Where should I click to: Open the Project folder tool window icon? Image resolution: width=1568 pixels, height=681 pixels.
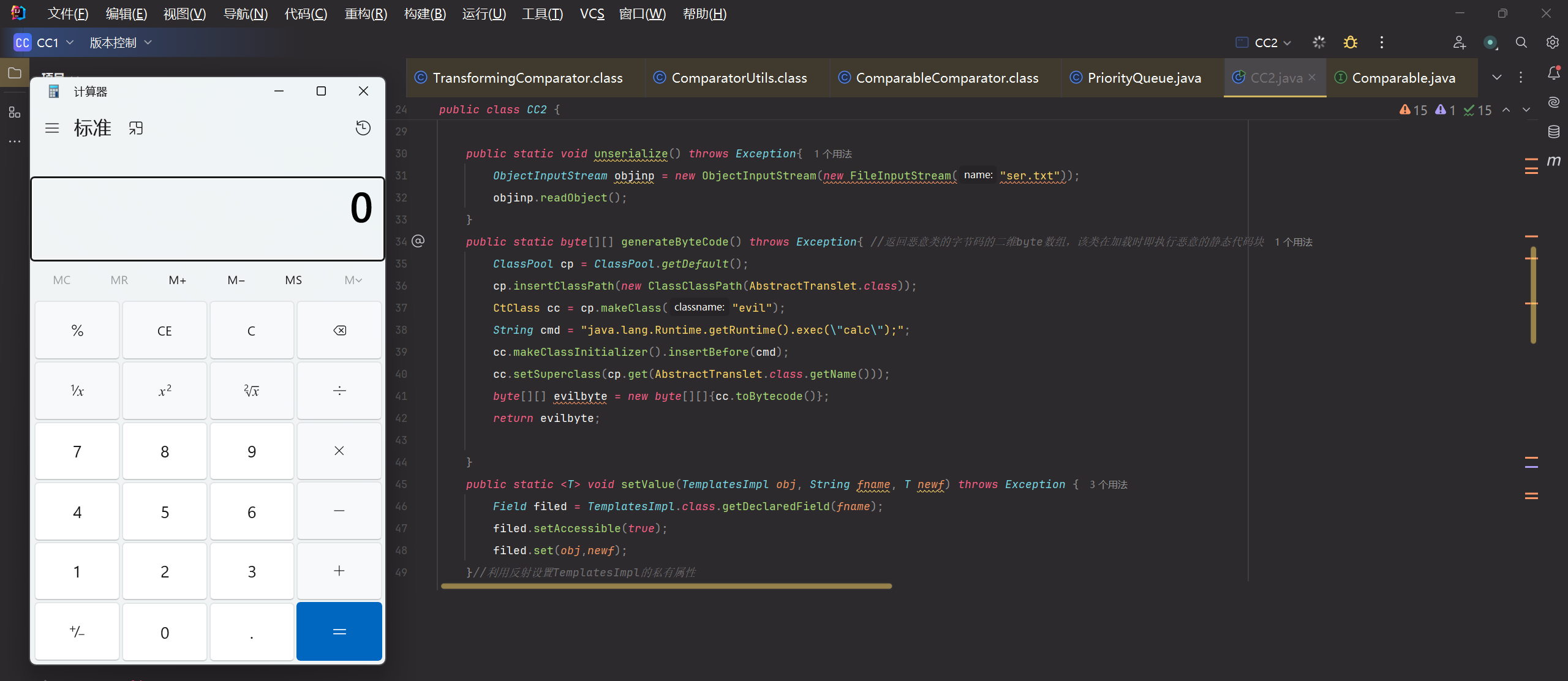[x=15, y=73]
